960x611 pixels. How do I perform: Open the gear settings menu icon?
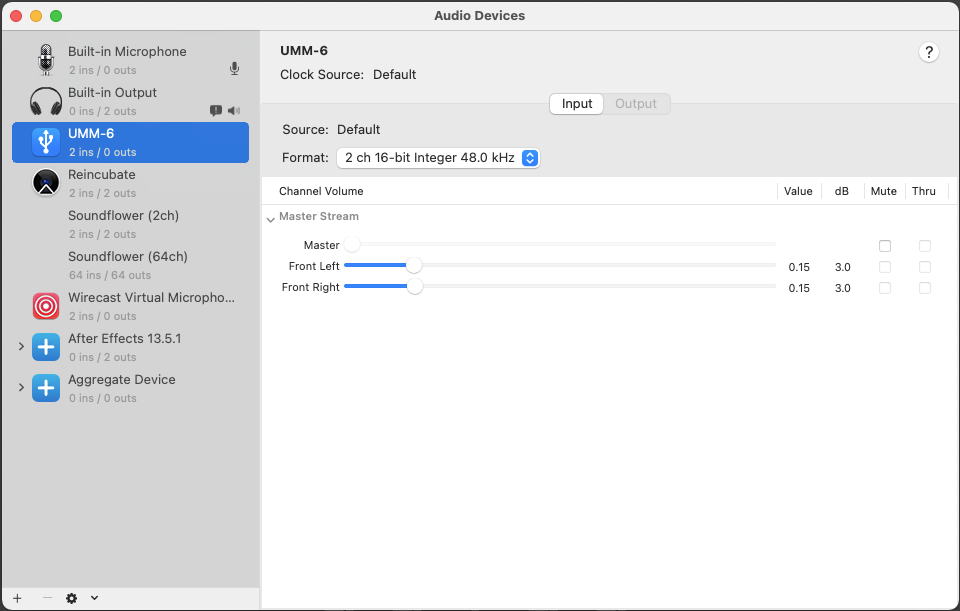point(72,598)
